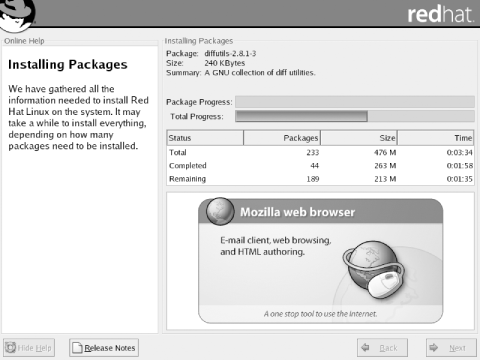
Task: Click remaining size value 213 M
Action: 385,179
